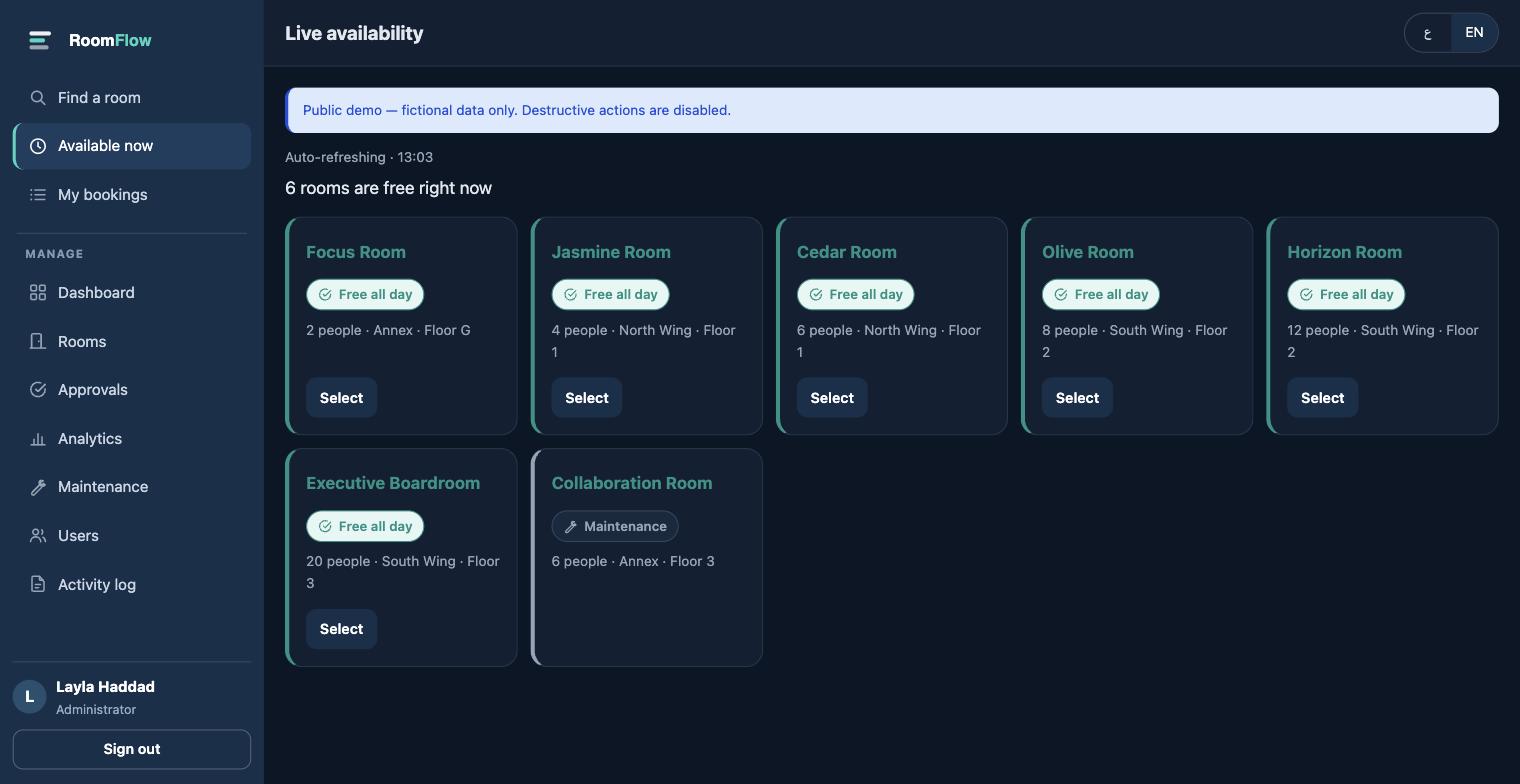Click the clock icon beside Available now
The height and width of the screenshot is (784, 1520).
38,146
